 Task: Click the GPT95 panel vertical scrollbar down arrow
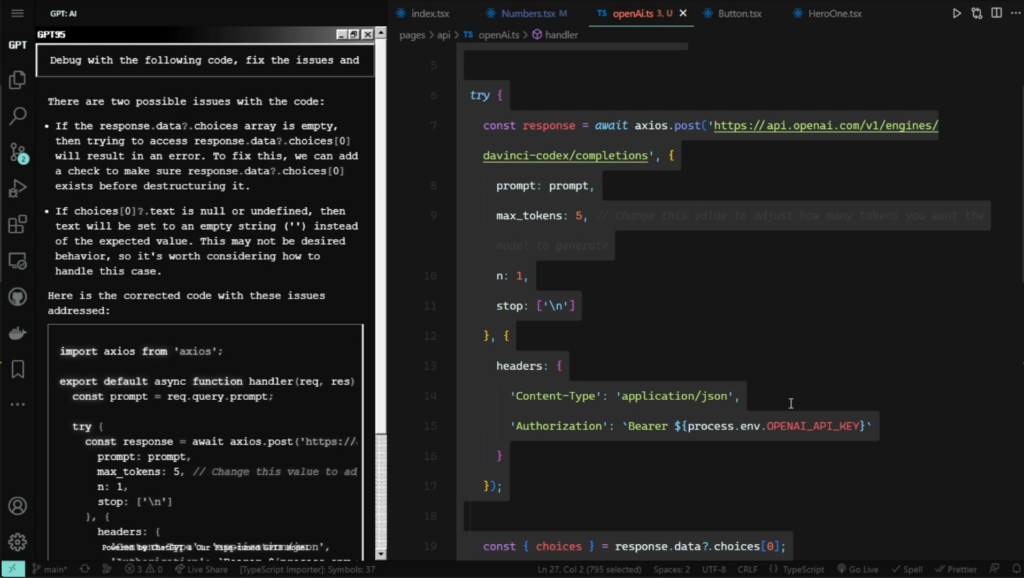click(380, 552)
